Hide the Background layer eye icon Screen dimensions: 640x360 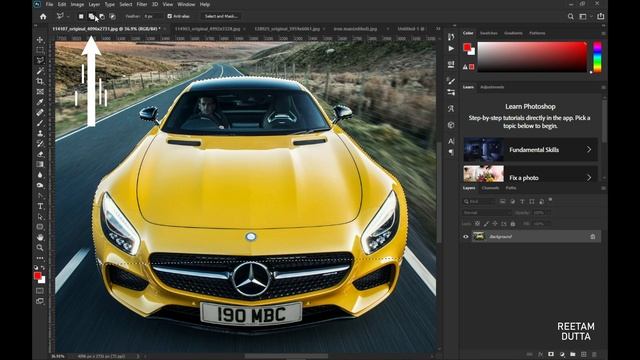click(466, 236)
